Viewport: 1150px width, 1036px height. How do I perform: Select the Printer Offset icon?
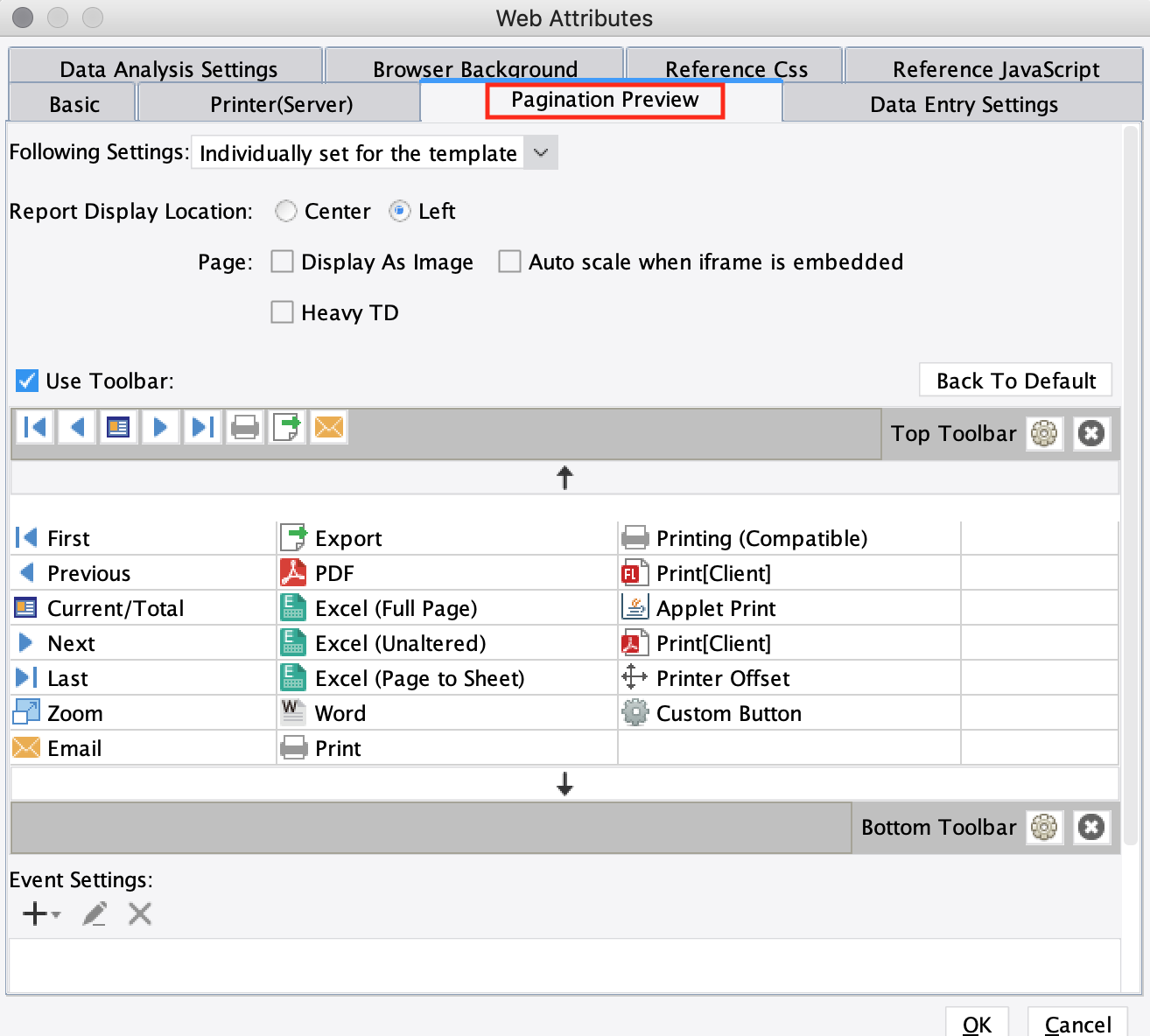[633, 677]
